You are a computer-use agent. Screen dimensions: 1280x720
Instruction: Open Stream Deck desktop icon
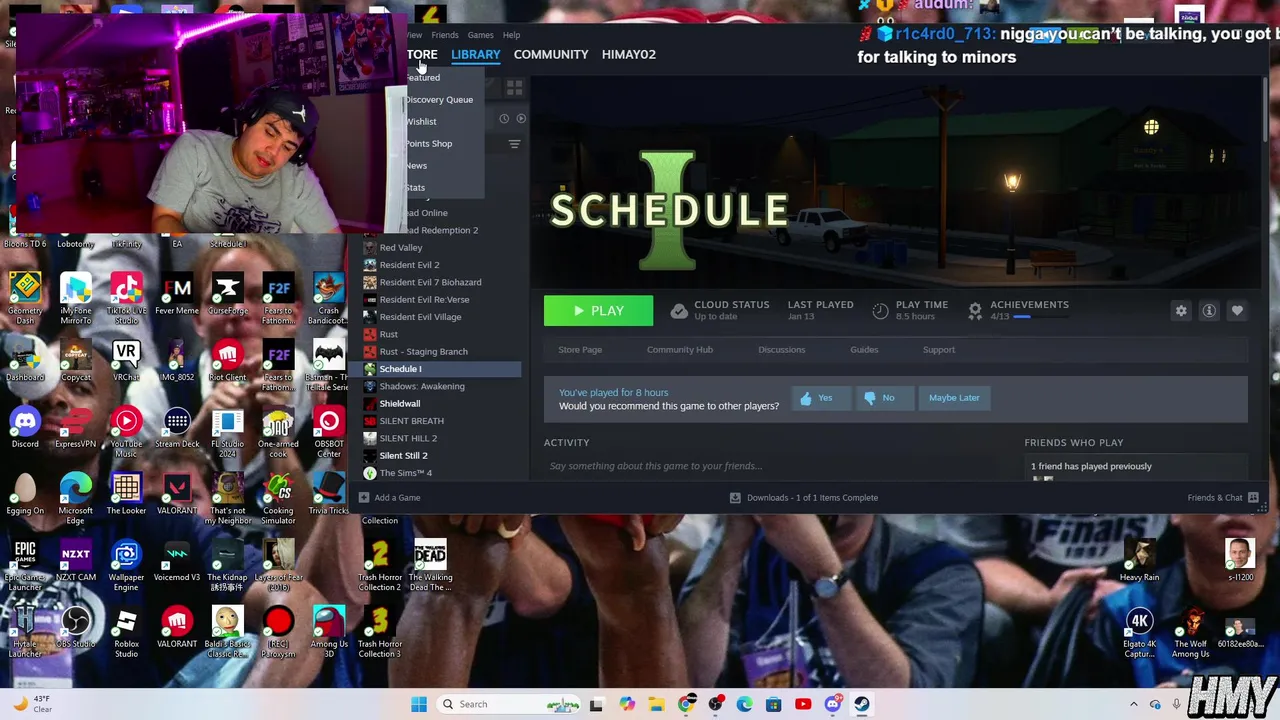[x=177, y=428]
